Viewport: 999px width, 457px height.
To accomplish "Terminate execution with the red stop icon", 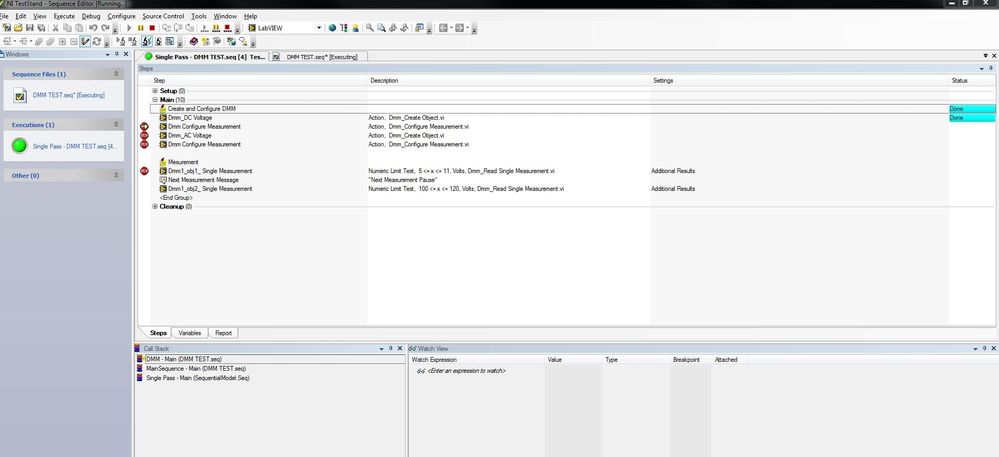I will 152,28.
